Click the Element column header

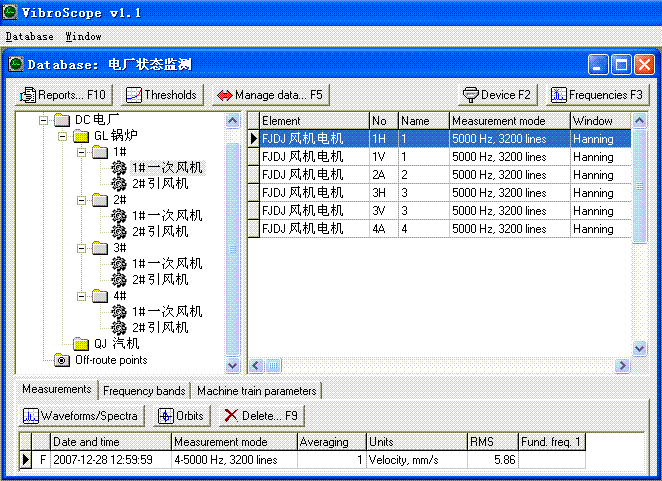click(314, 121)
